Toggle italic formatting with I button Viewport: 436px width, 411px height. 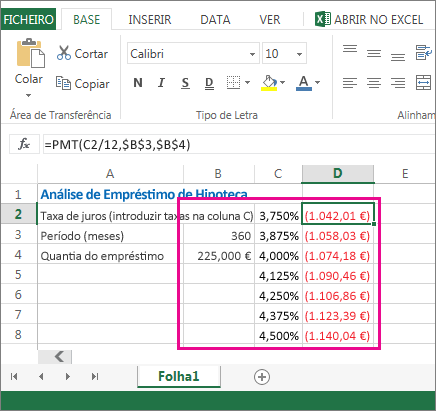point(161,82)
